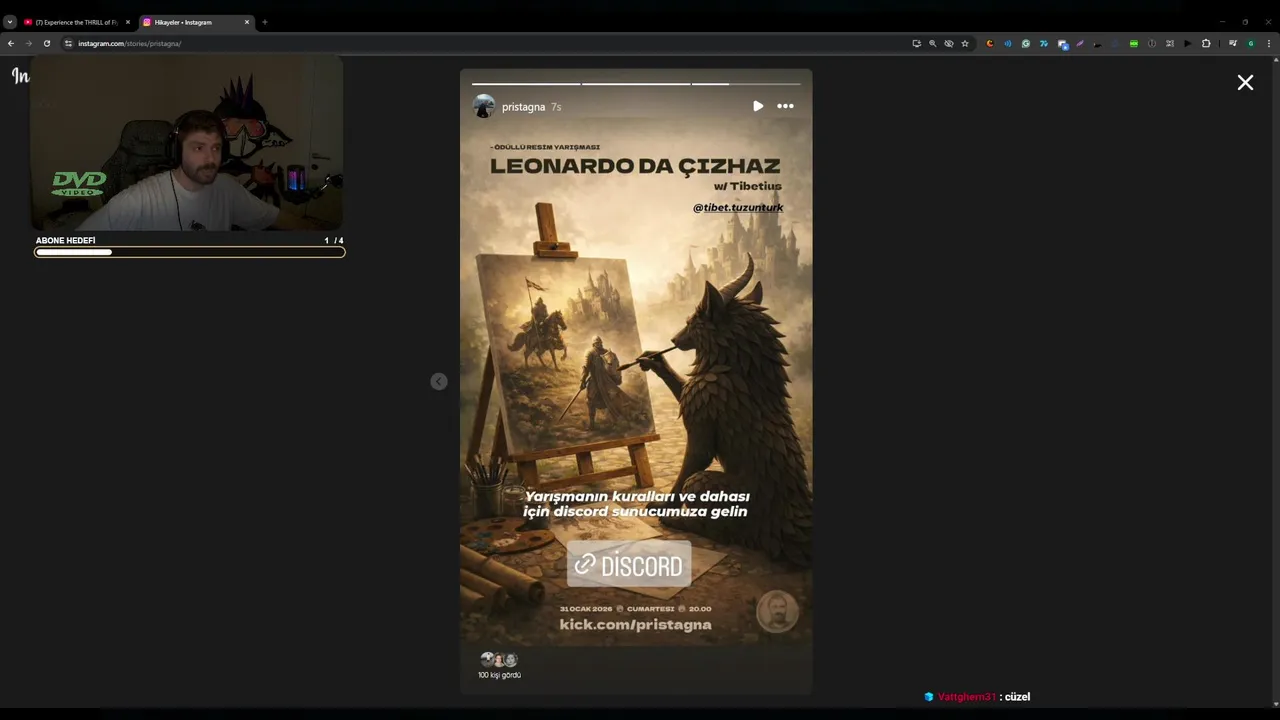Switch to the Hikayeler Instagram tab

(x=195, y=22)
